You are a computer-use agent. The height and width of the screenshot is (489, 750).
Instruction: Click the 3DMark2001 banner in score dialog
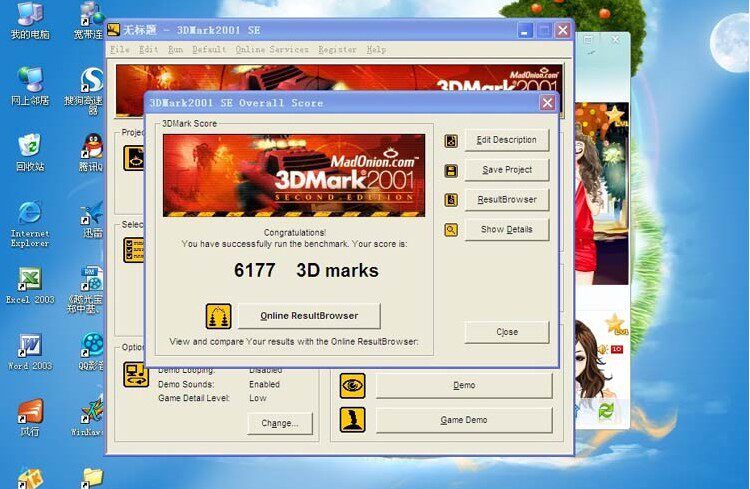click(x=294, y=176)
